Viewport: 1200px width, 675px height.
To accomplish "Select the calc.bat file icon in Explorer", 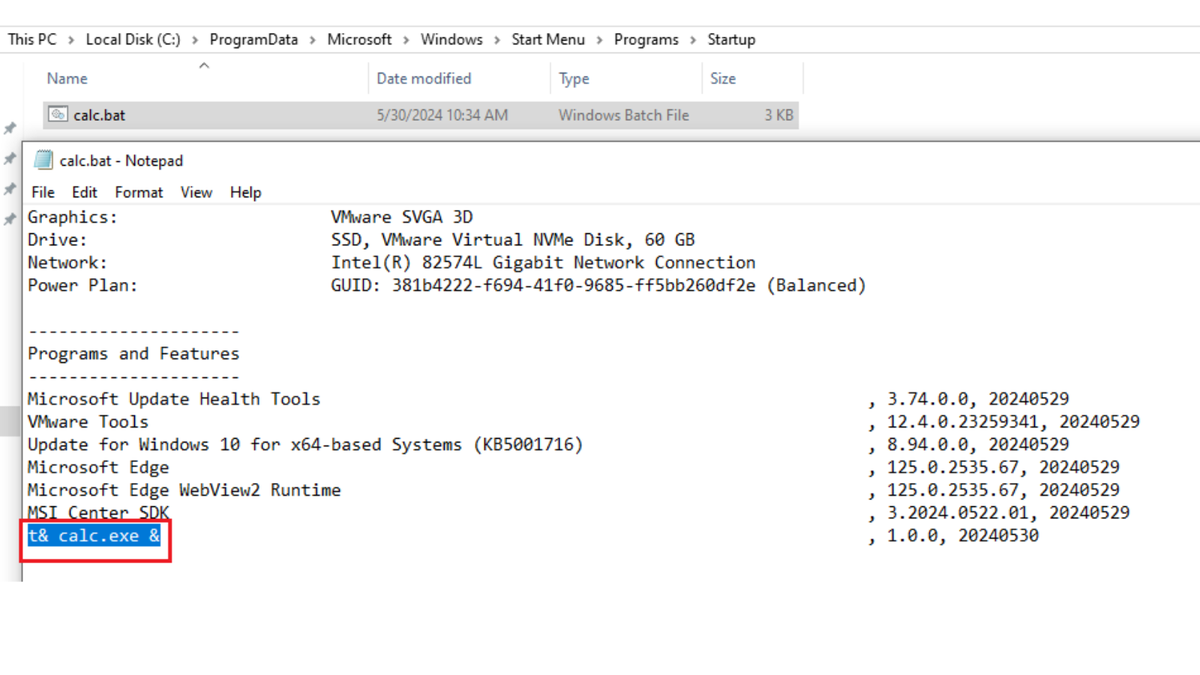I will click(58, 115).
